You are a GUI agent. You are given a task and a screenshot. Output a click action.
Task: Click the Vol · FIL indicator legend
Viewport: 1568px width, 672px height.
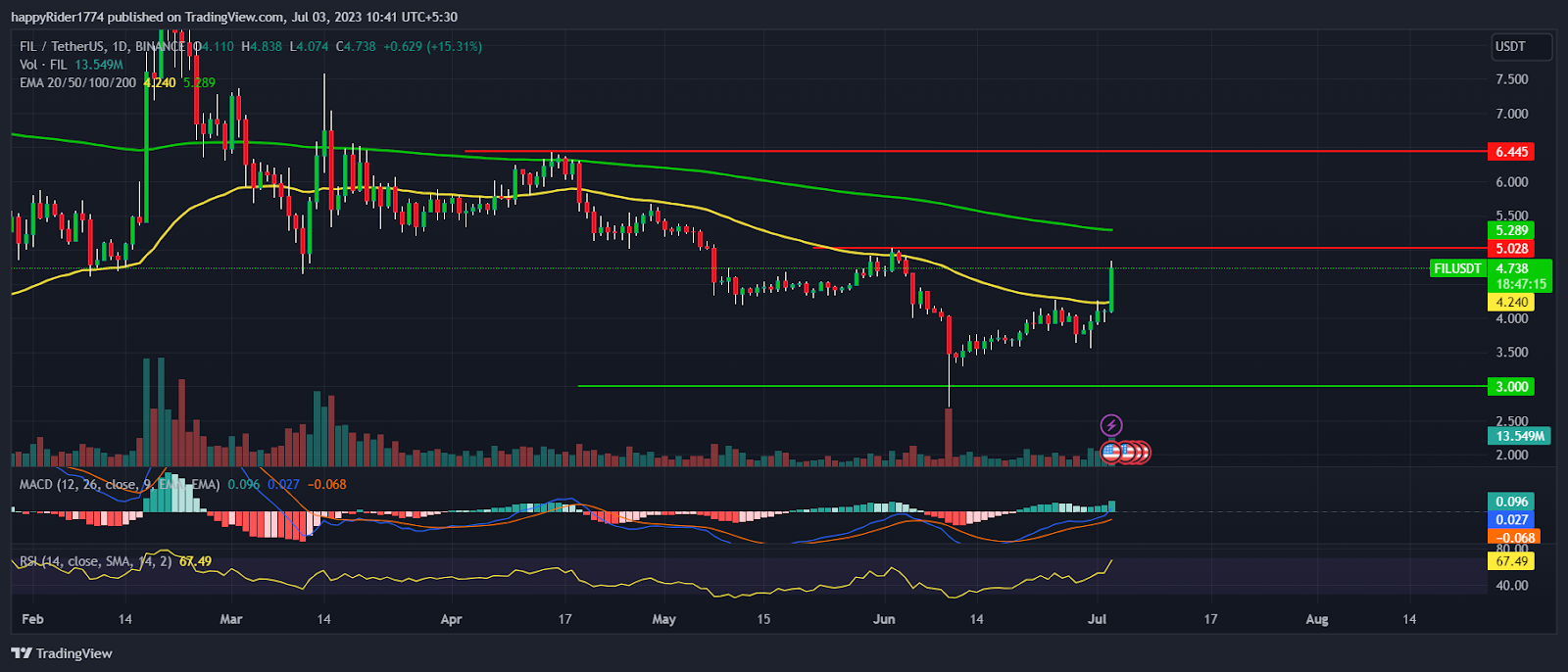[43, 65]
